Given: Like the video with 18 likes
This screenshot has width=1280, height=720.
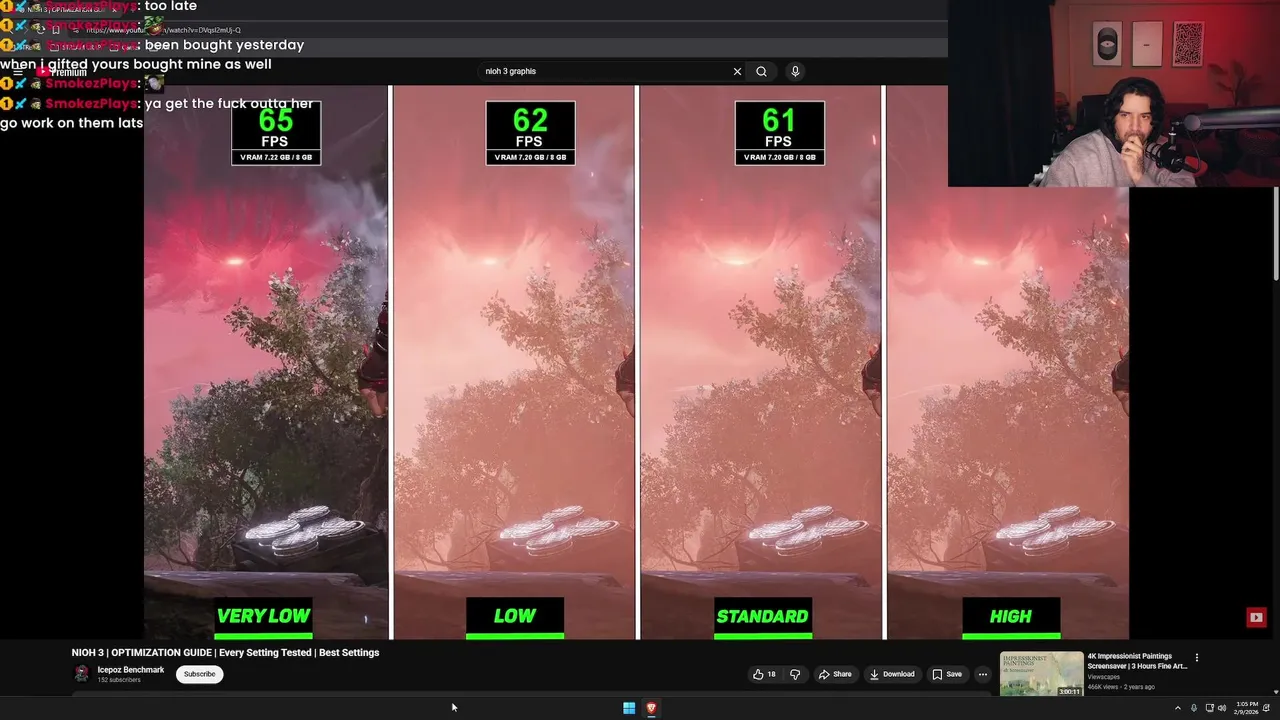Looking at the screenshot, I should tap(764, 674).
